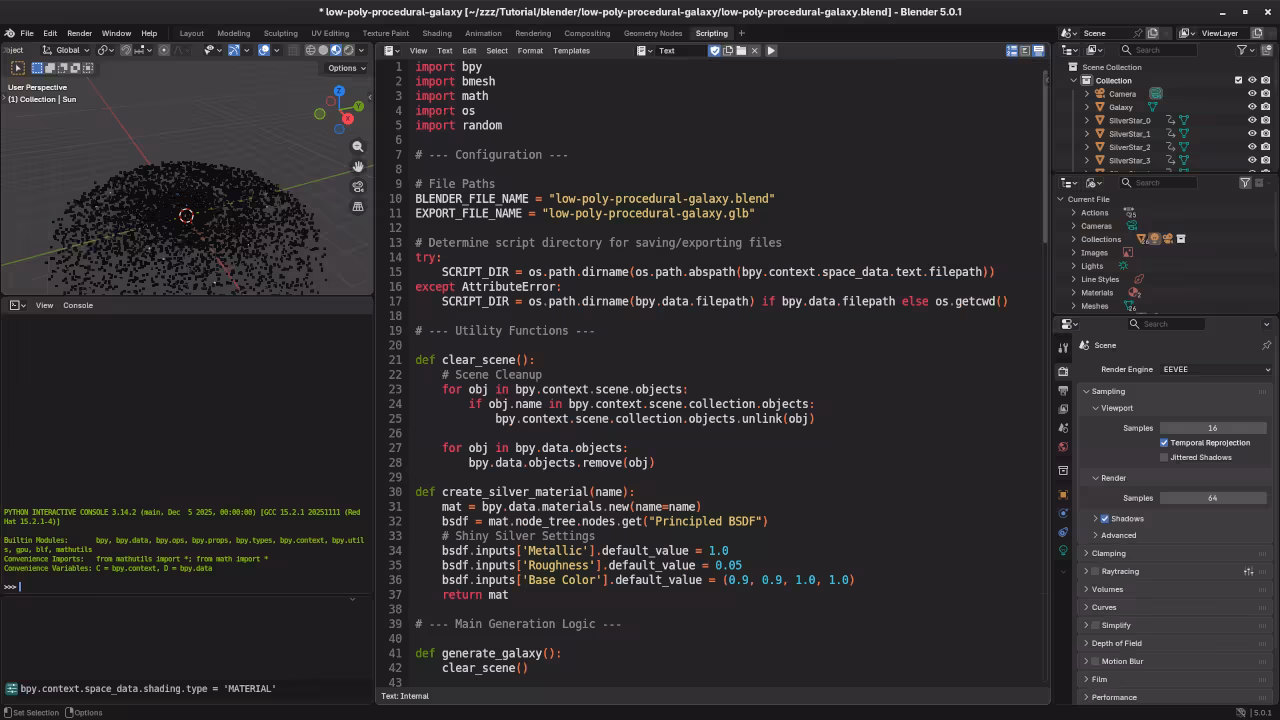Adjust the viewport Samples value field
Screen dimensions: 1280x720
[x=1213, y=428]
